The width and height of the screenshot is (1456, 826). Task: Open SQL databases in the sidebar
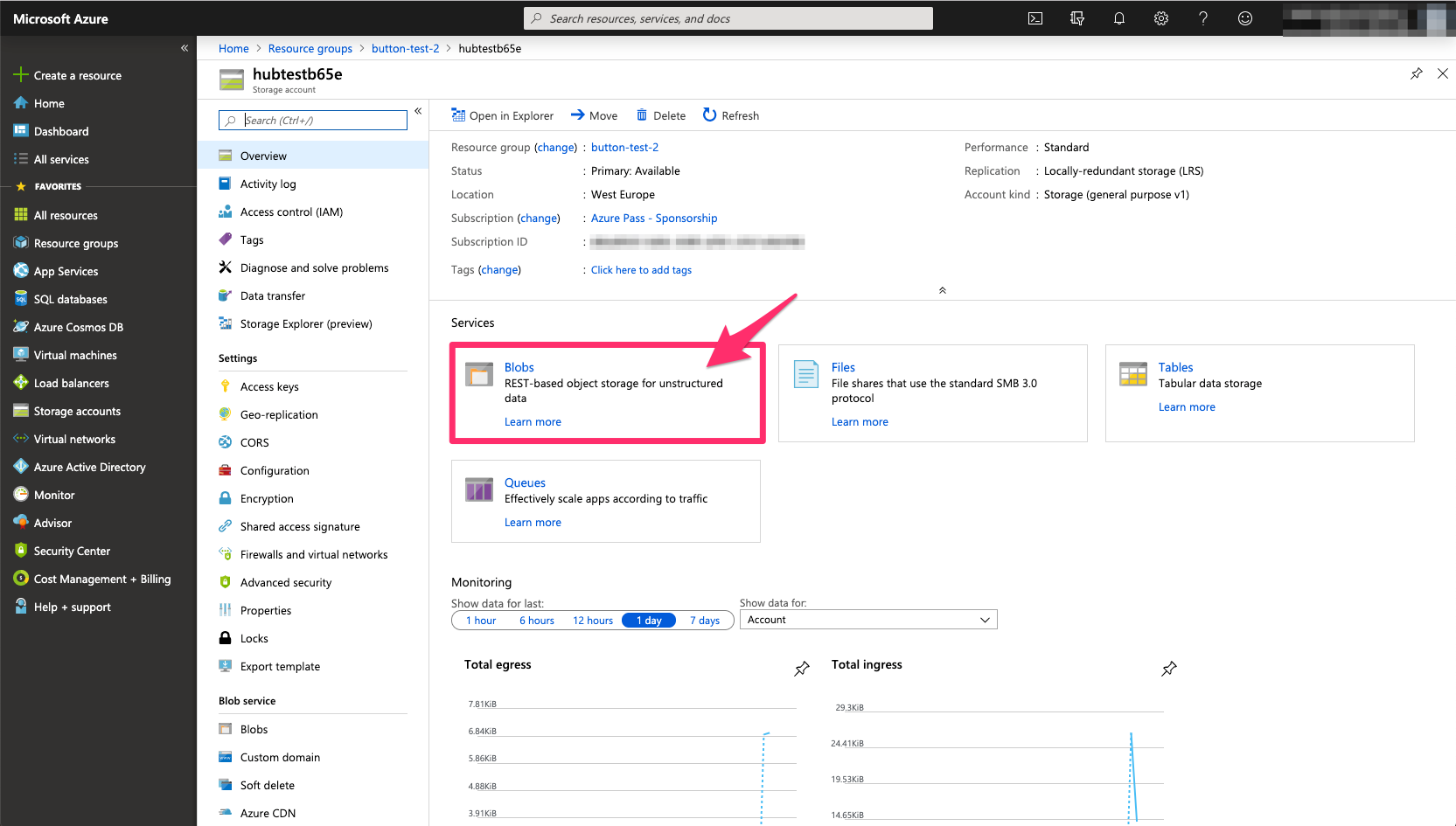click(x=70, y=299)
